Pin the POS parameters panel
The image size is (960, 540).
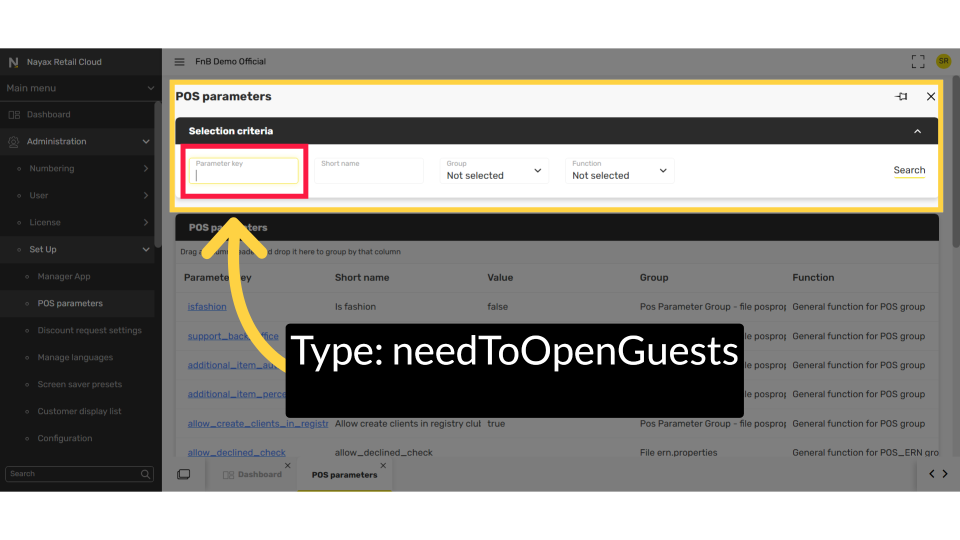(x=902, y=97)
